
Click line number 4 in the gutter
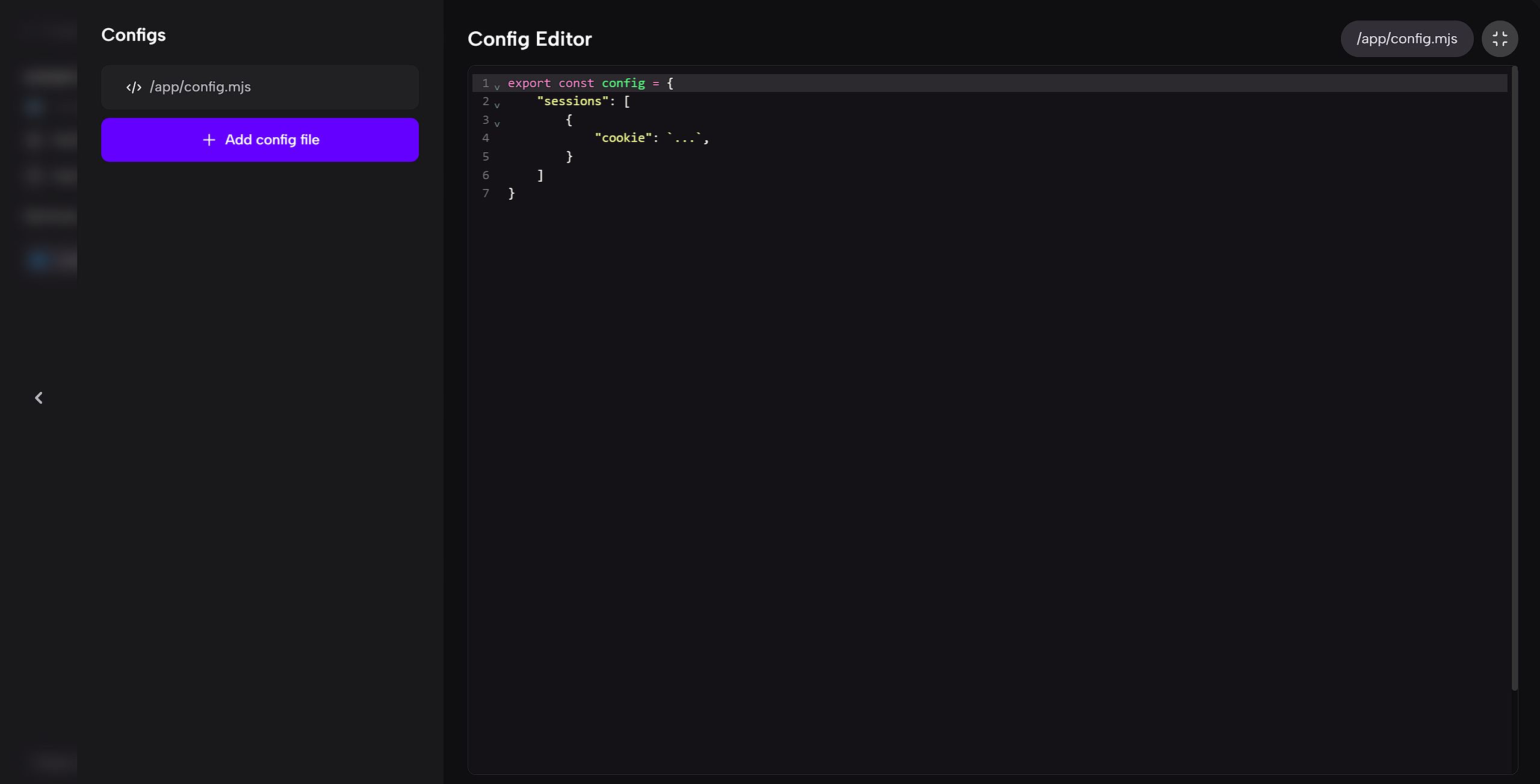pos(486,138)
